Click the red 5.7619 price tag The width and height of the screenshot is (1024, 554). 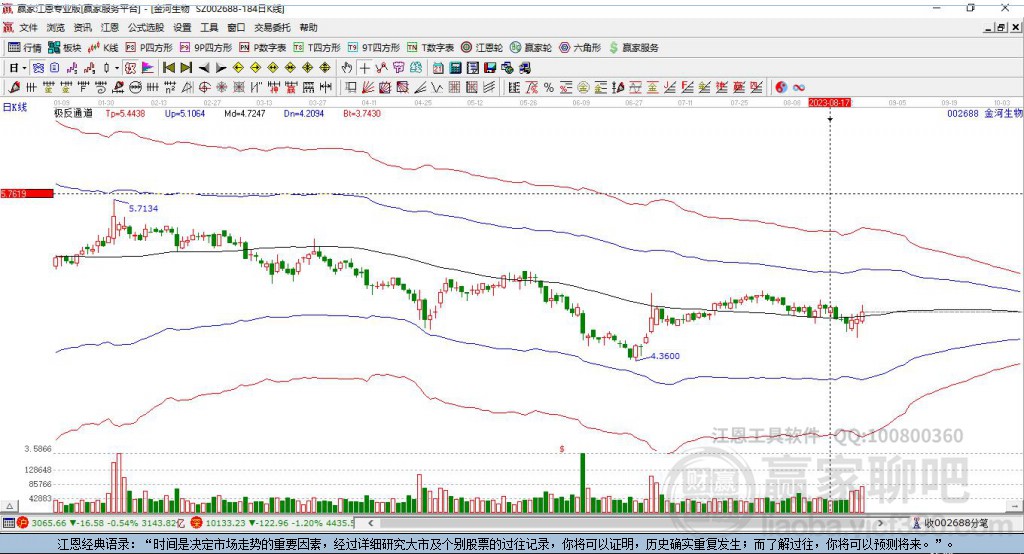pyautogui.click(x=27, y=193)
